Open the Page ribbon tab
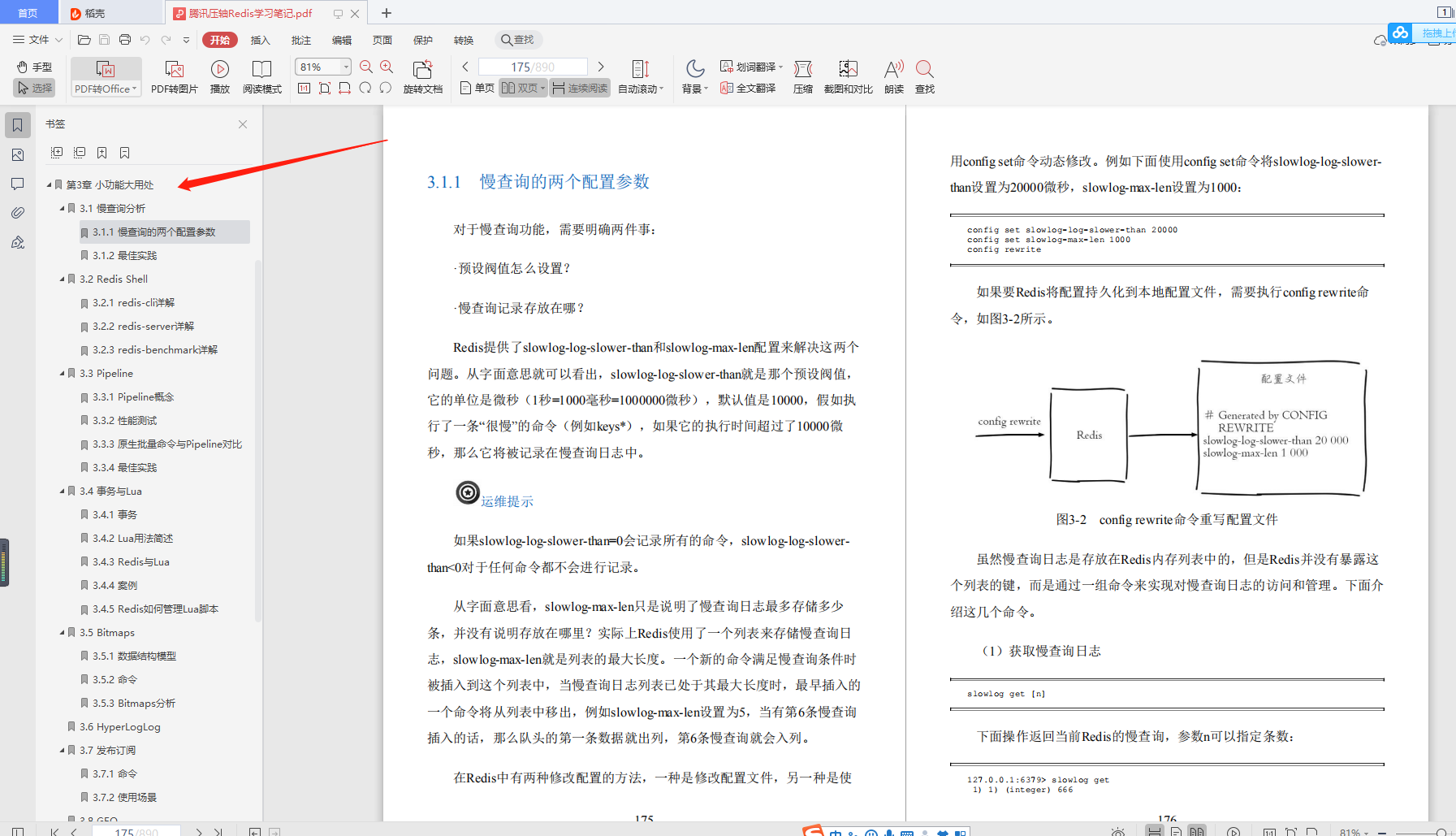 tap(382, 40)
